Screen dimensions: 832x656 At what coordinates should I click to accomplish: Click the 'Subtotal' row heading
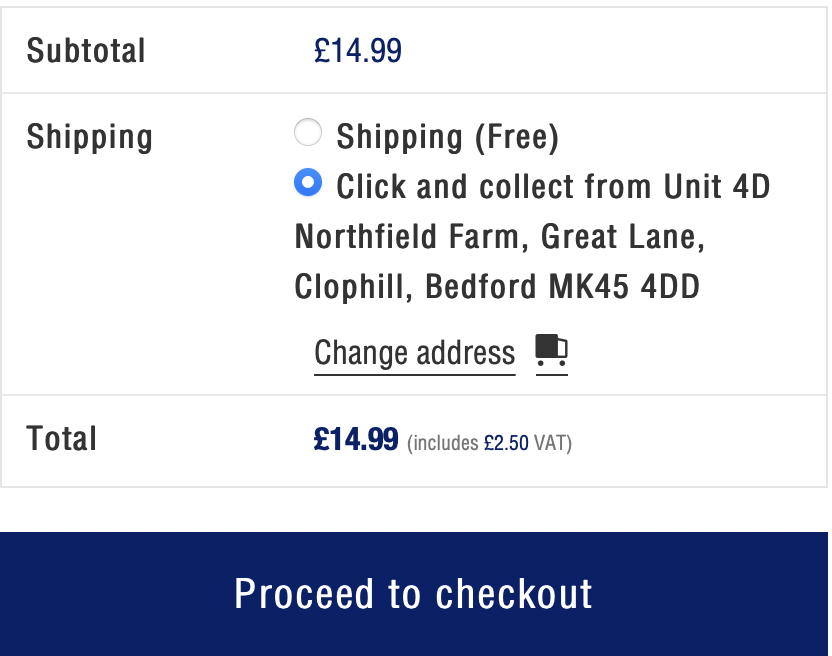pyautogui.click(x=86, y=51)
